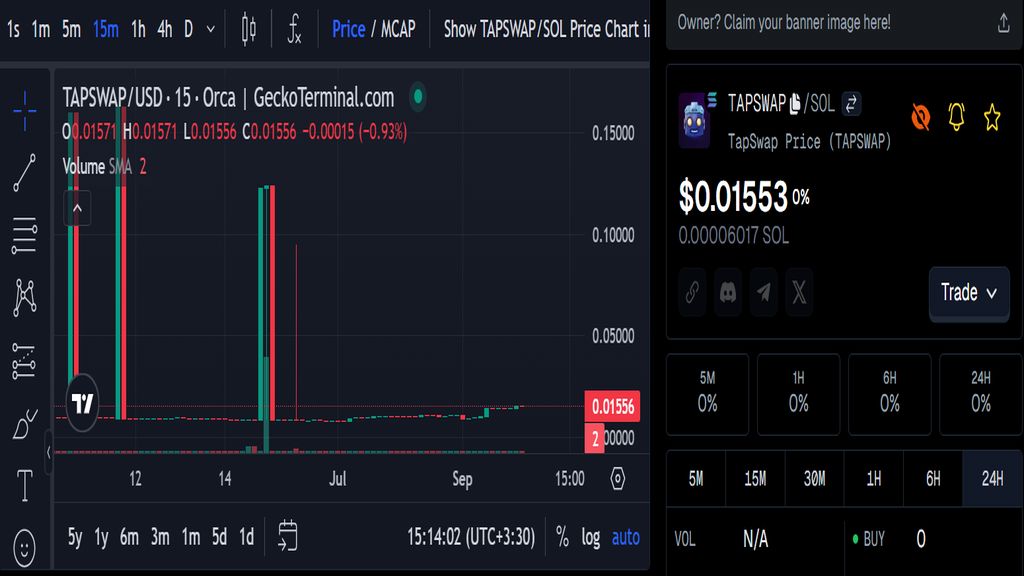Set chart range to 6m
This screenshot has width=1024, height=576.
[129, 537]
